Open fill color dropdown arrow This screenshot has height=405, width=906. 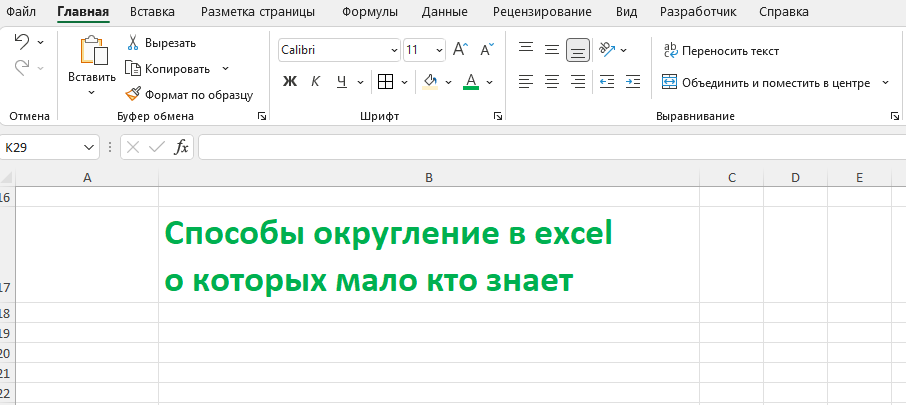coord(448,83)
